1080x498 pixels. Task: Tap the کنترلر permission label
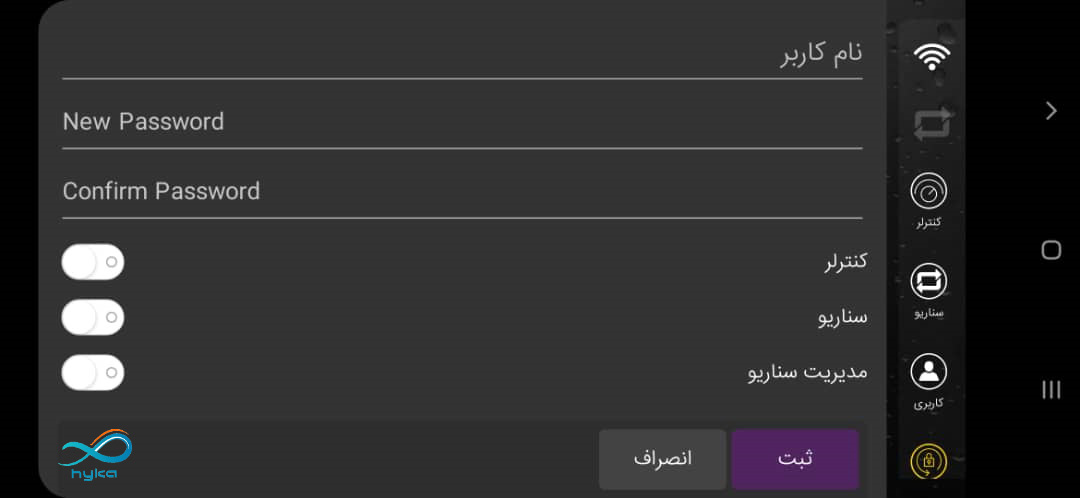click(x=845, y=262)
